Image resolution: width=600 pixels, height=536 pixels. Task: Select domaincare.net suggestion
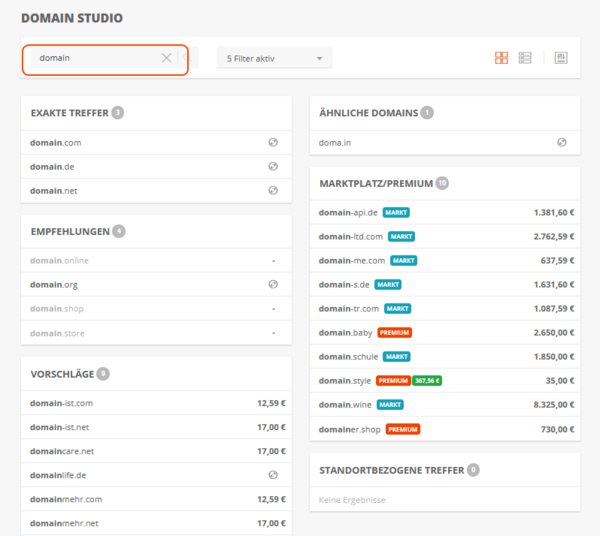pos(156,451)
